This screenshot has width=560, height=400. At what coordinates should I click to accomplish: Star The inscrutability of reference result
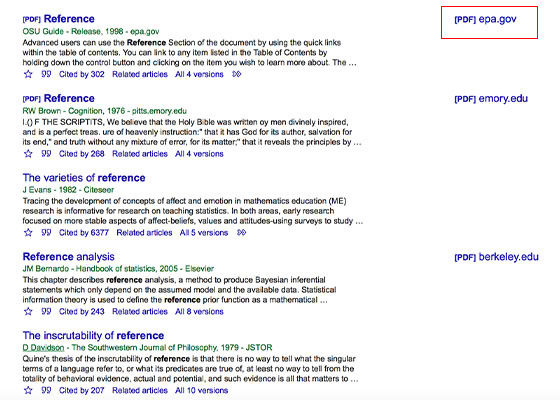[28, 391]
